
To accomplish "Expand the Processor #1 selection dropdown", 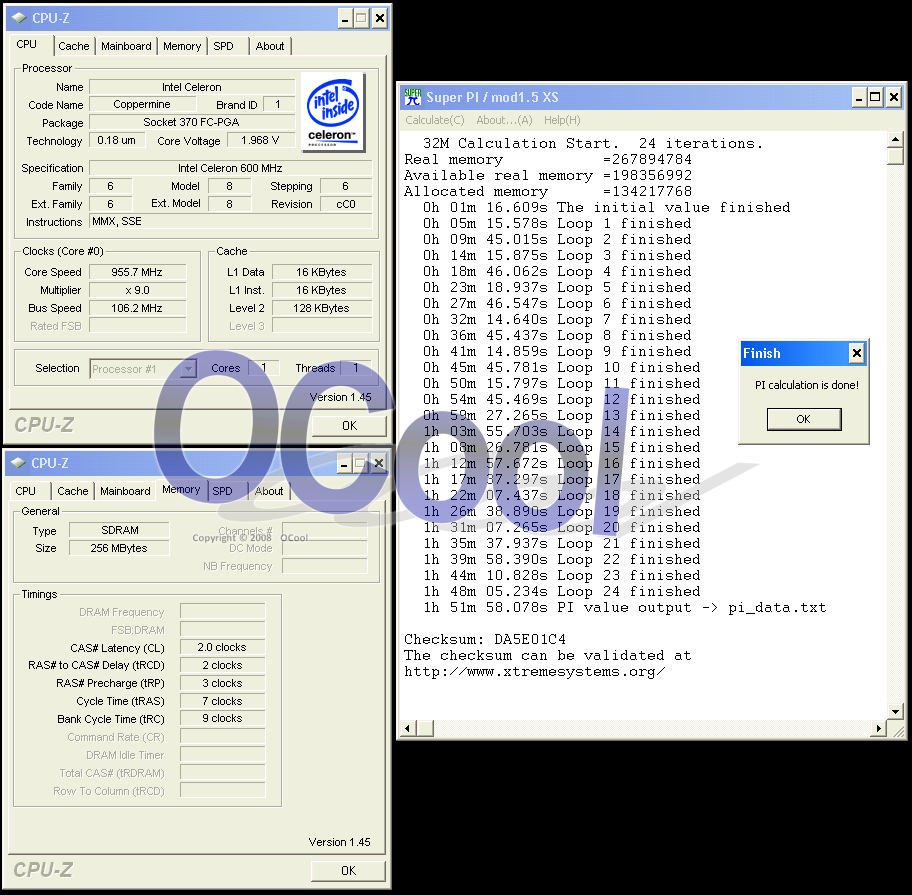I will click(188, 369).
